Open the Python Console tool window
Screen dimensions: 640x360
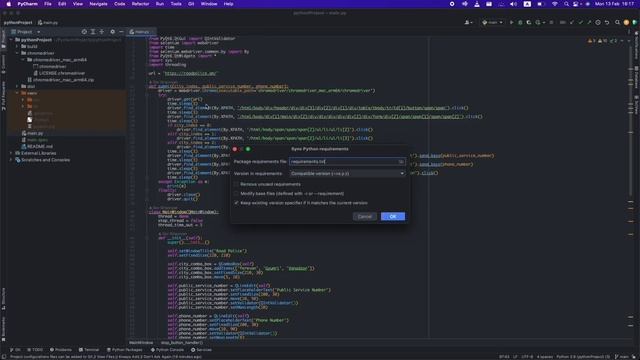tap(167, 350)
